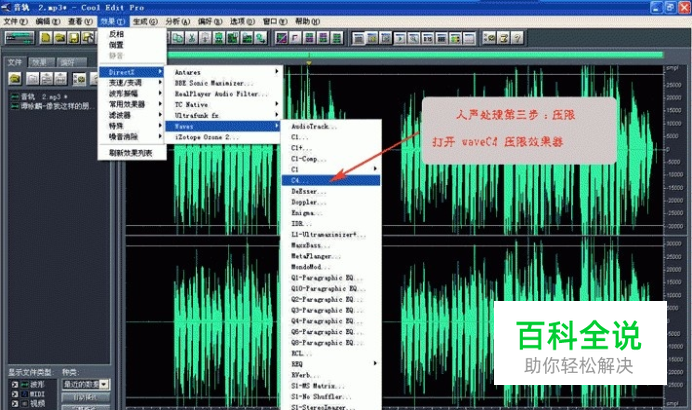Select the C4 entry in Waves submenu
This screenshot has width=692, height=410.
pyautogui.click(x=331, y=180)
